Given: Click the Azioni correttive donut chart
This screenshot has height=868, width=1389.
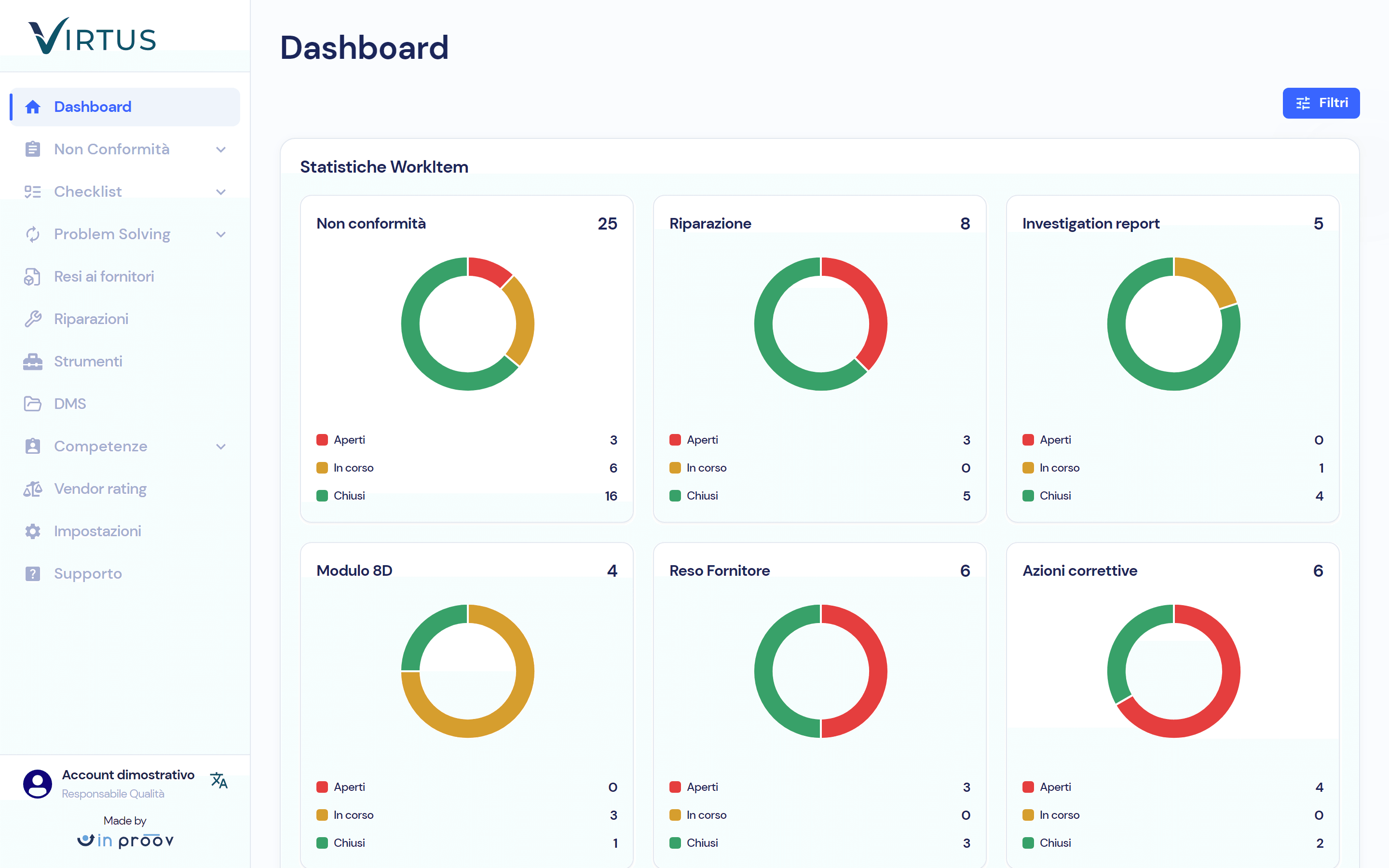Looking at the screenshot, I should (x=1174, y=671).
